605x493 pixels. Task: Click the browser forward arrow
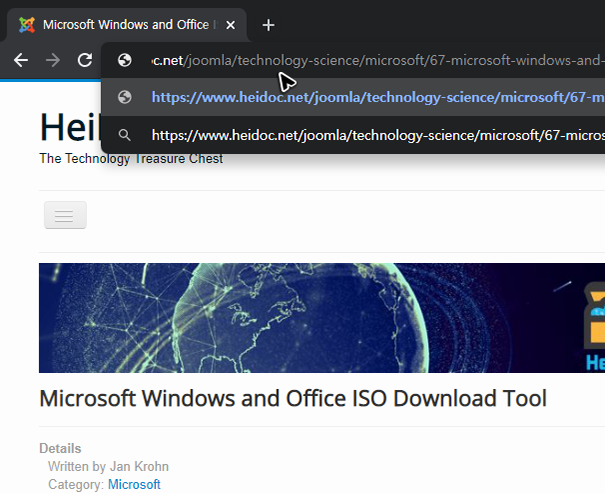coord(53,60)
